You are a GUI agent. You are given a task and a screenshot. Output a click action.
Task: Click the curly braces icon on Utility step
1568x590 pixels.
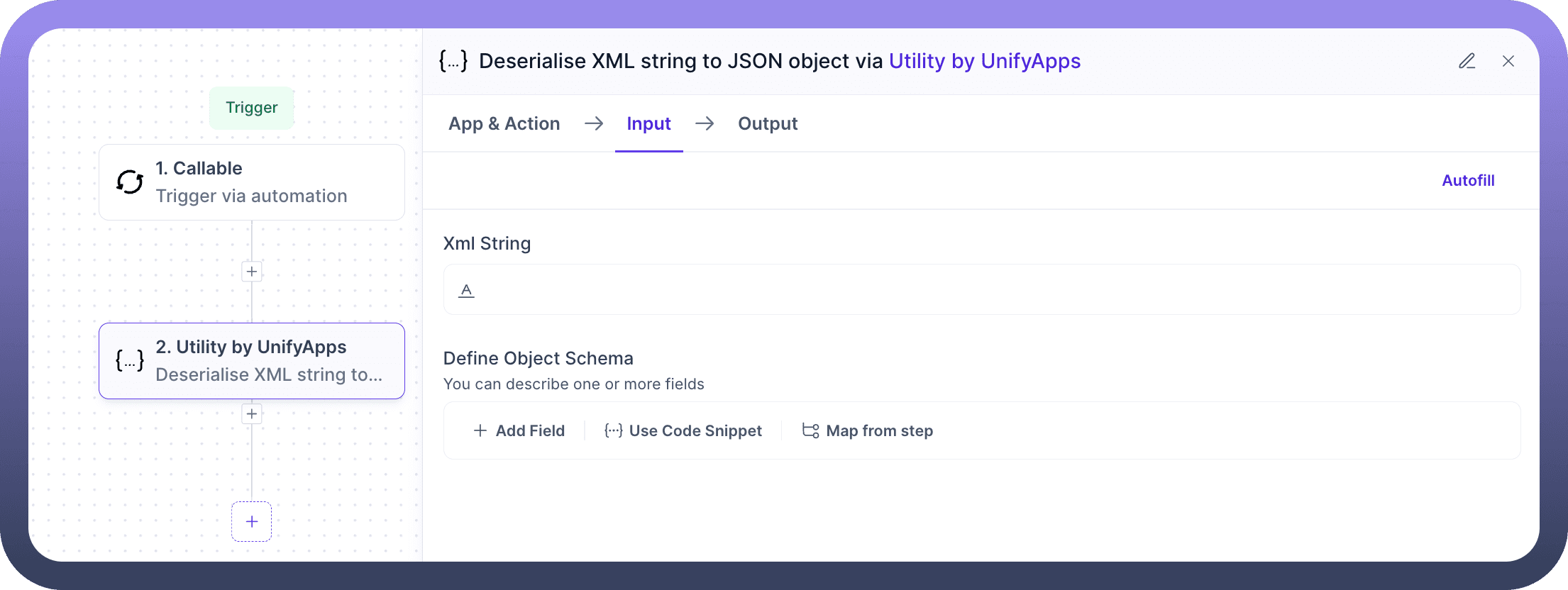point(130,361)
